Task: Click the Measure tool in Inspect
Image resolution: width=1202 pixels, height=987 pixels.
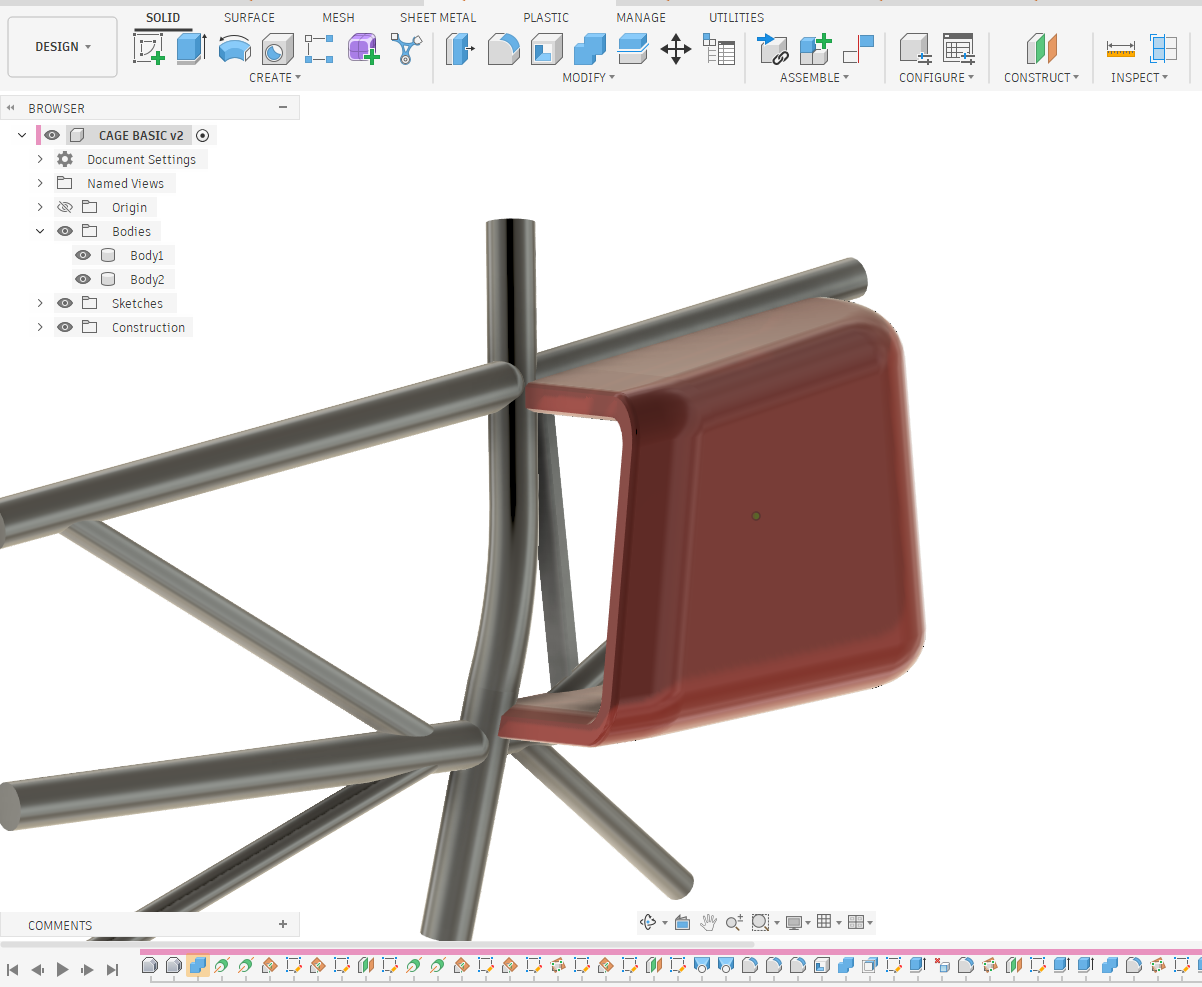Action: pos(1121,48)
